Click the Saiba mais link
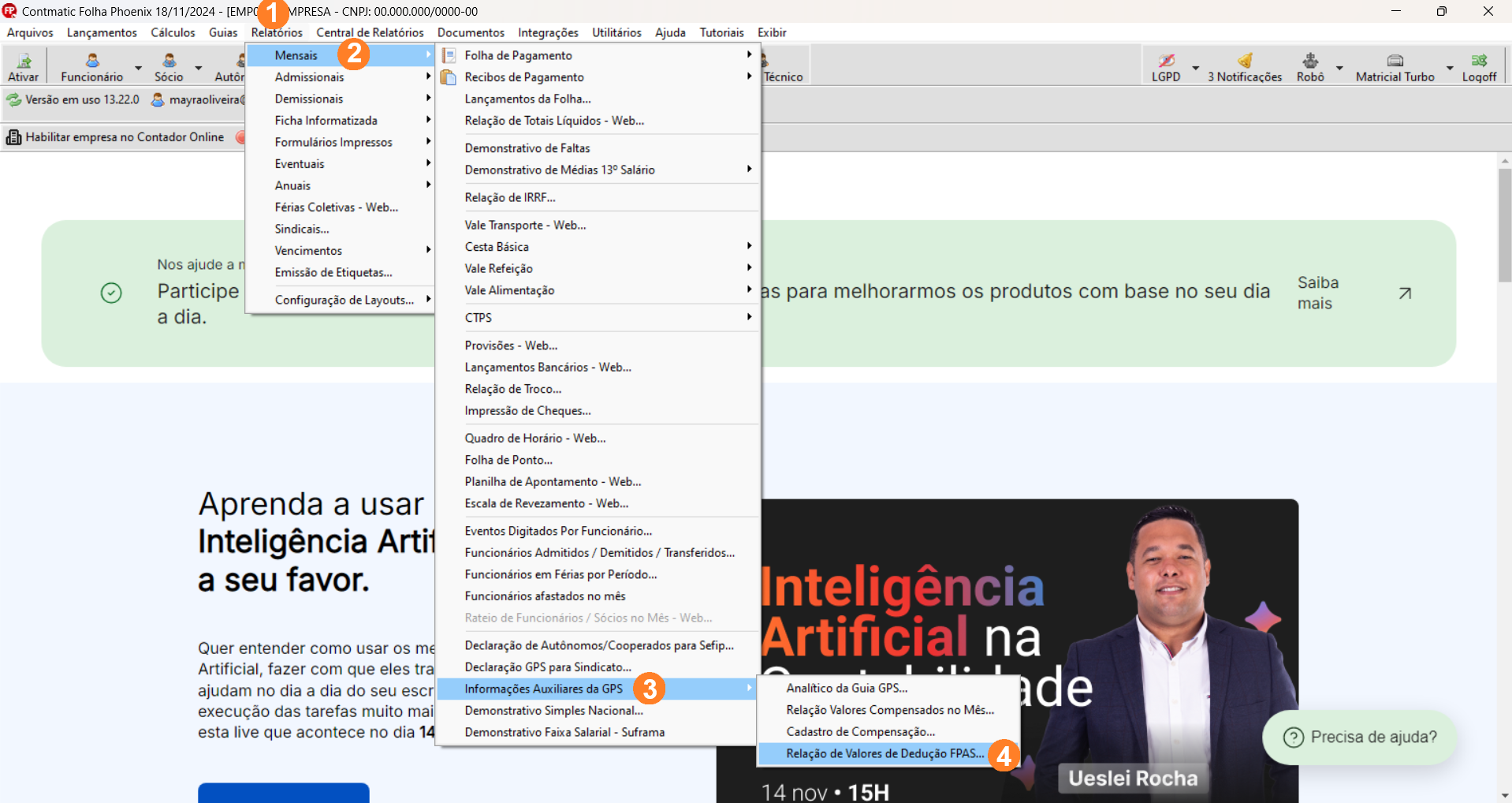1512x803 pixels. coord(1317,293)
